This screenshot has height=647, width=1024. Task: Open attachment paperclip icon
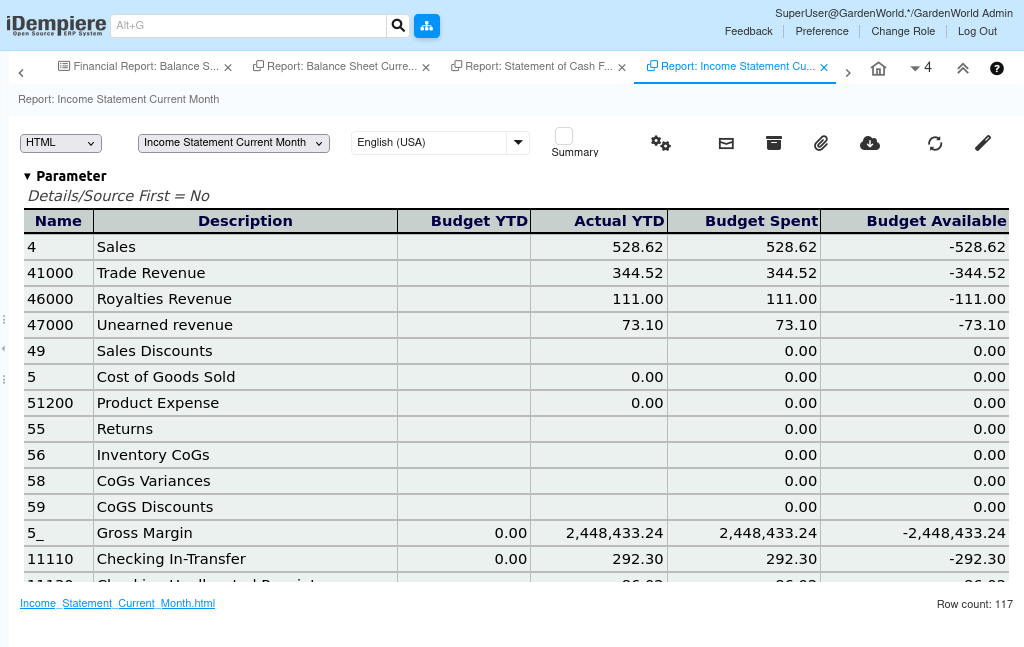tap(821, 143)
